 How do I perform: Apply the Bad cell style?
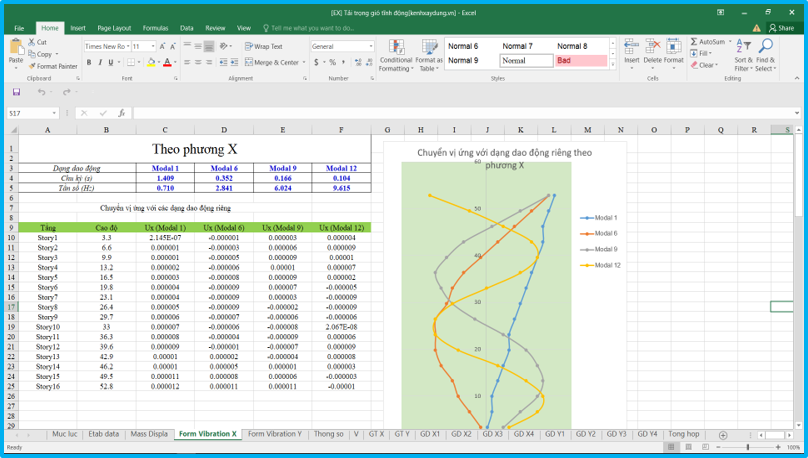coord(580,61)
